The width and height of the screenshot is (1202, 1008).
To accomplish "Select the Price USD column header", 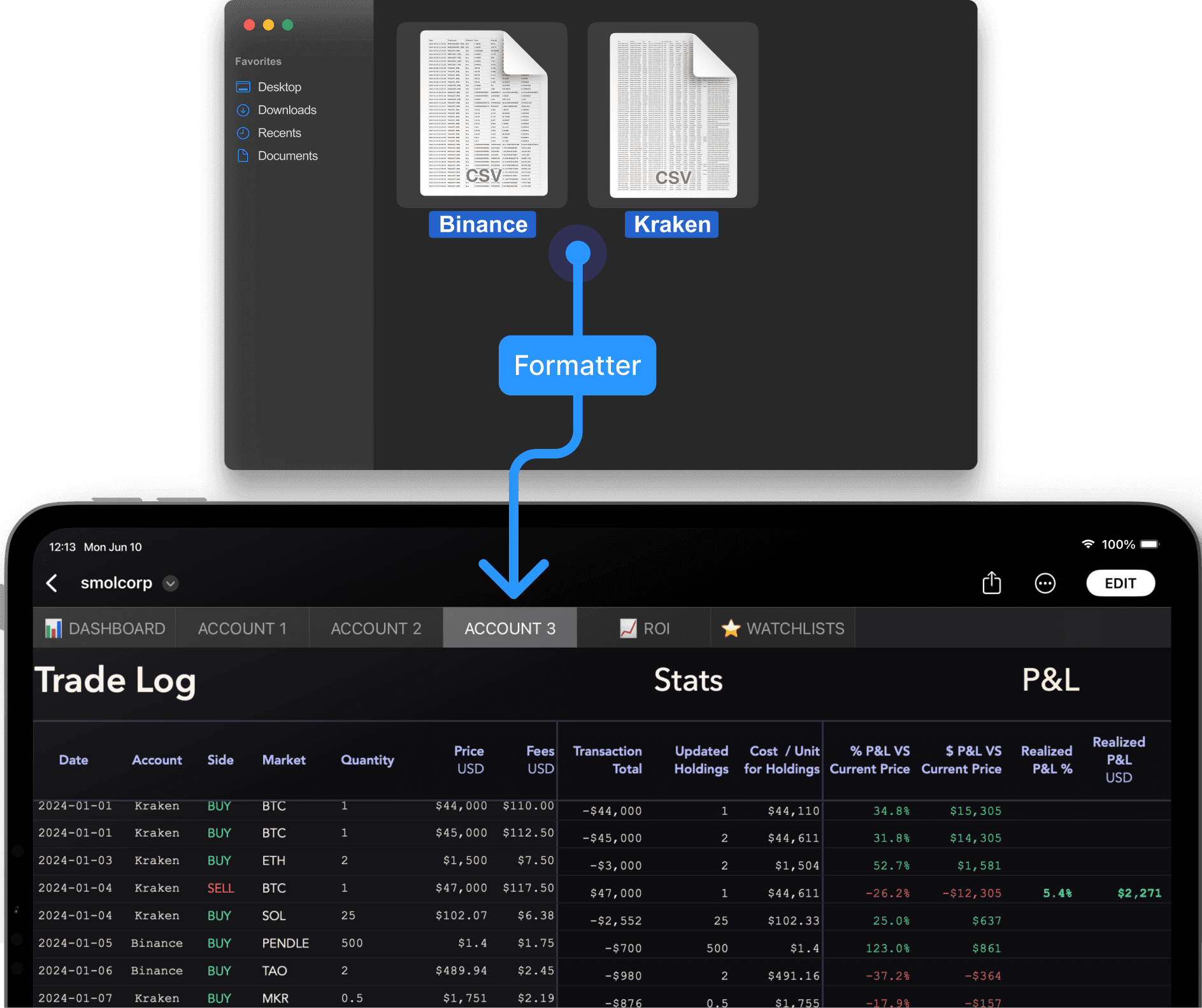I will [469, 760].
